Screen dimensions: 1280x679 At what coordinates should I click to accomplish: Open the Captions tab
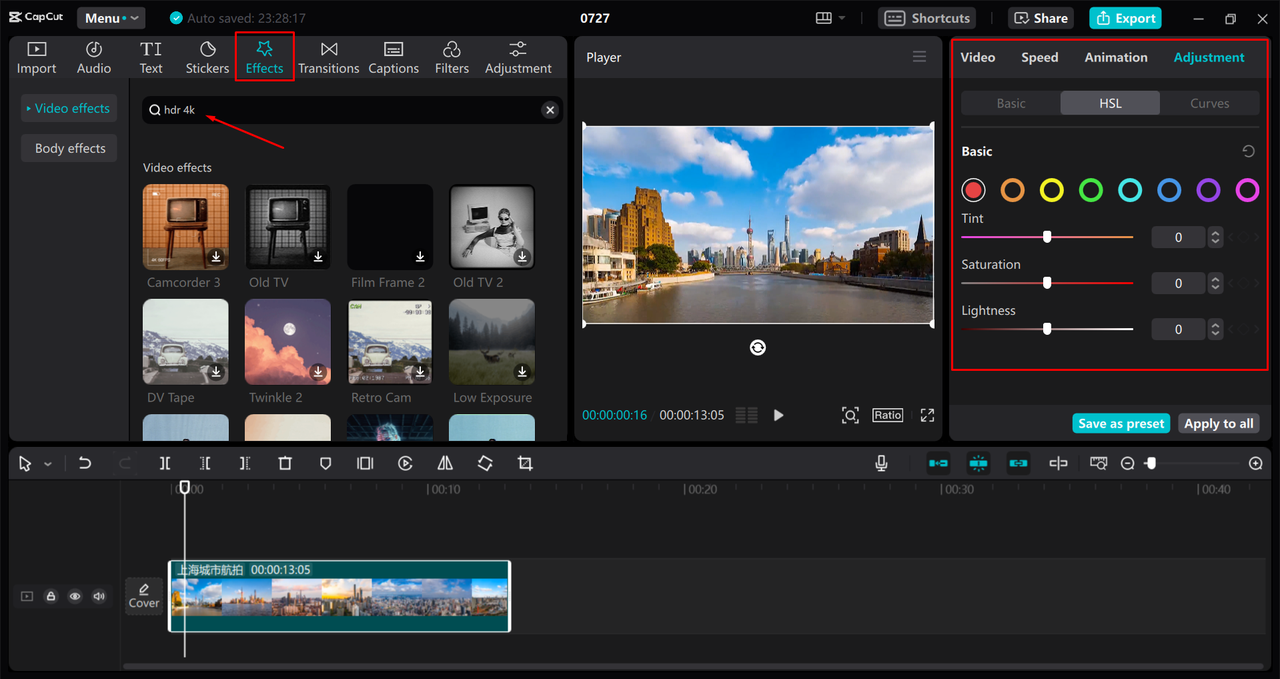(x=393, y=58)
